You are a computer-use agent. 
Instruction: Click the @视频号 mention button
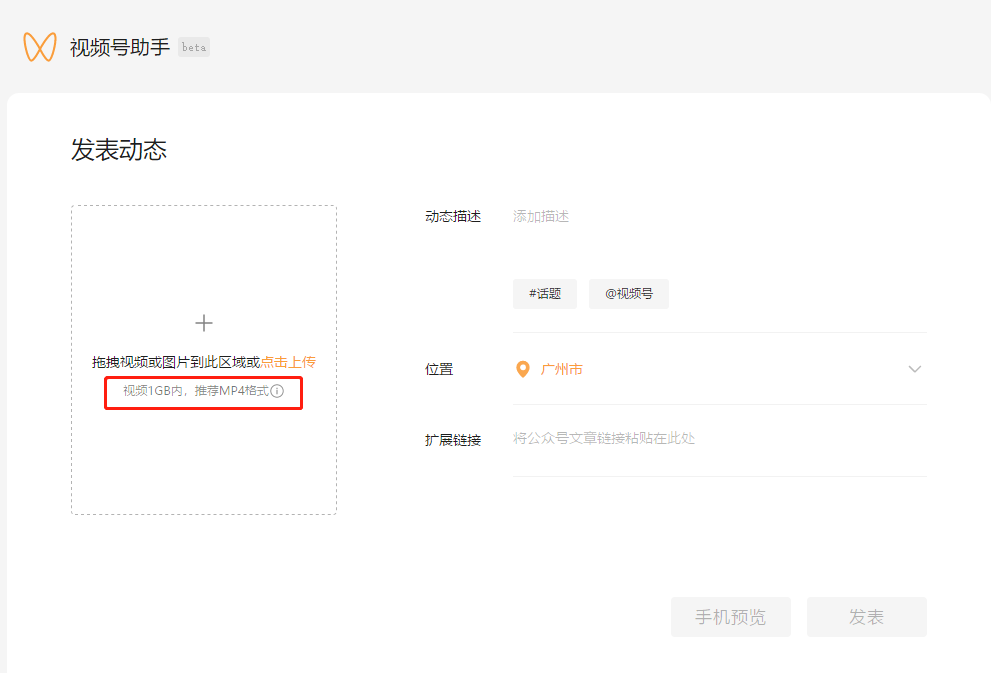629,294
